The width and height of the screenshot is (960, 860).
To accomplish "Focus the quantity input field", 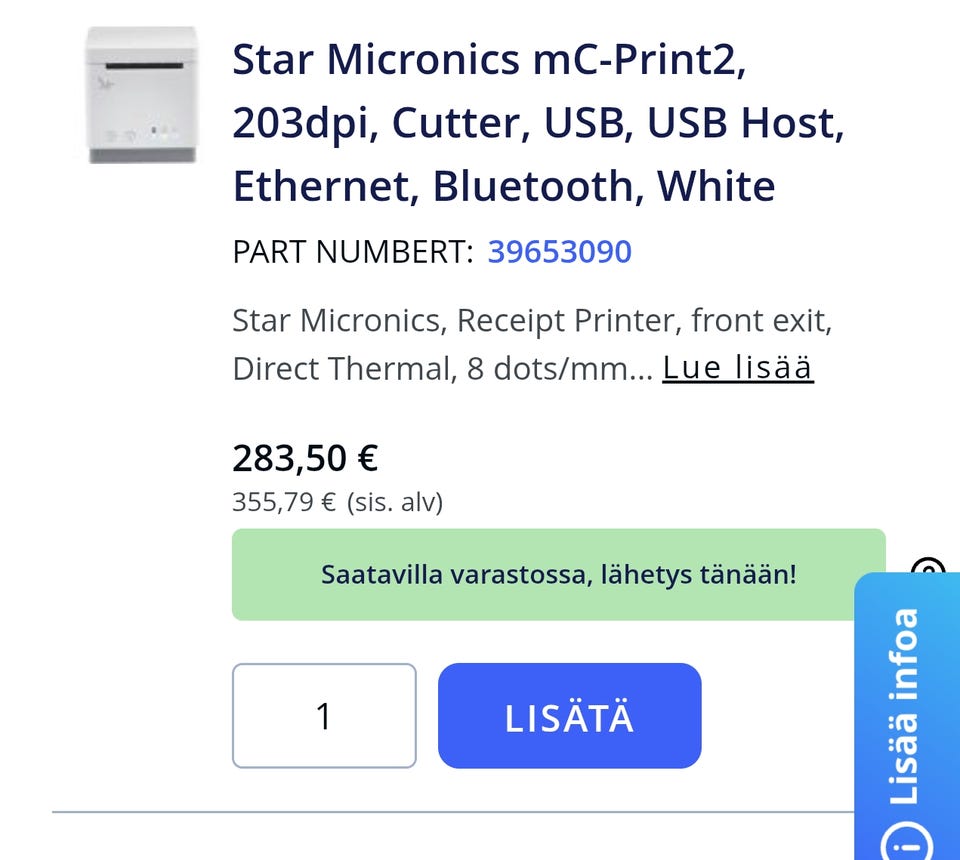I will tap(324, 716).
